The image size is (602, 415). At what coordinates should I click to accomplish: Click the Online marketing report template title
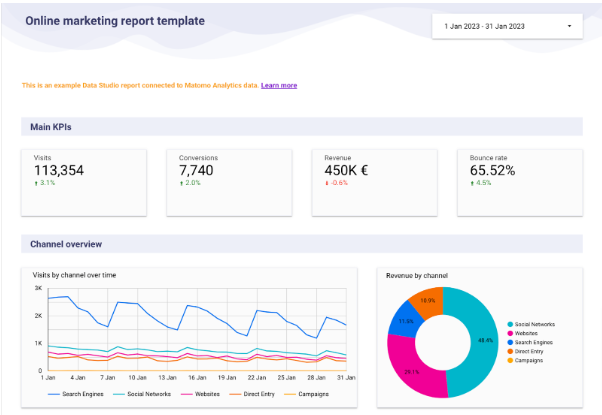(x=115, y=21)
